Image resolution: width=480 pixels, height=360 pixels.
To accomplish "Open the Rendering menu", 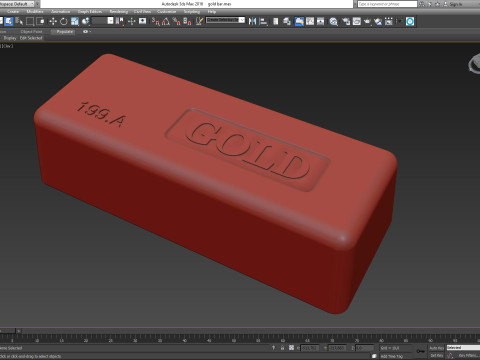I will [x=118, y=12].
